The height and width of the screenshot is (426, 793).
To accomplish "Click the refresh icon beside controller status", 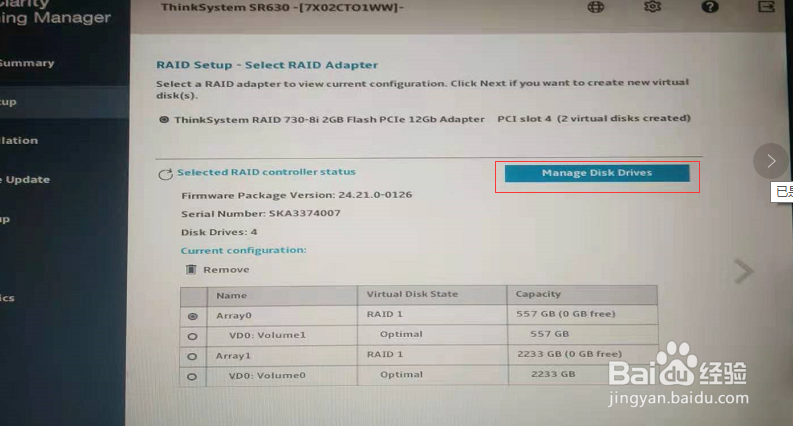I will [165, 175].
